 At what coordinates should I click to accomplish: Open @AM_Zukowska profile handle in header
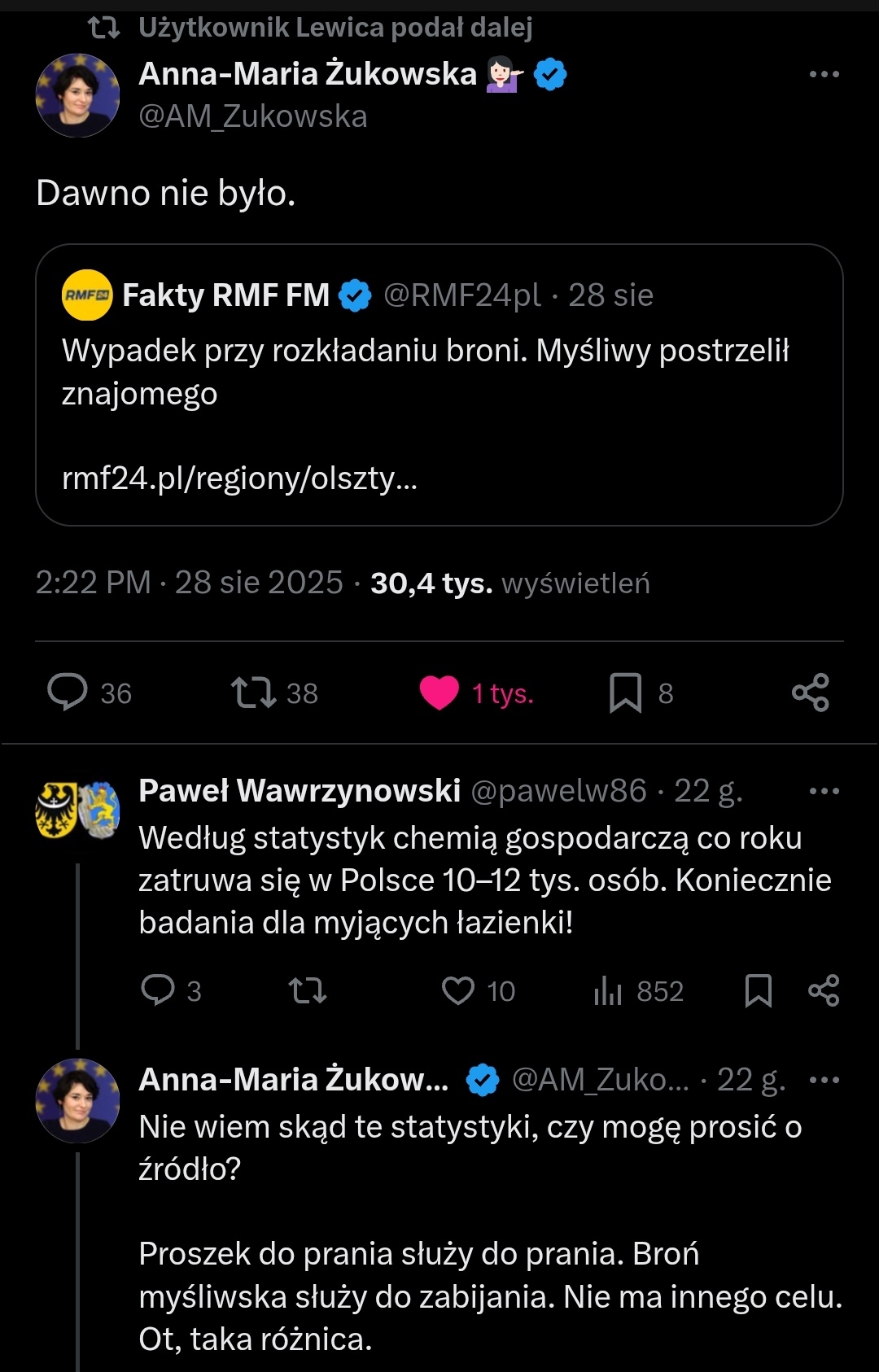coord(253,116)
